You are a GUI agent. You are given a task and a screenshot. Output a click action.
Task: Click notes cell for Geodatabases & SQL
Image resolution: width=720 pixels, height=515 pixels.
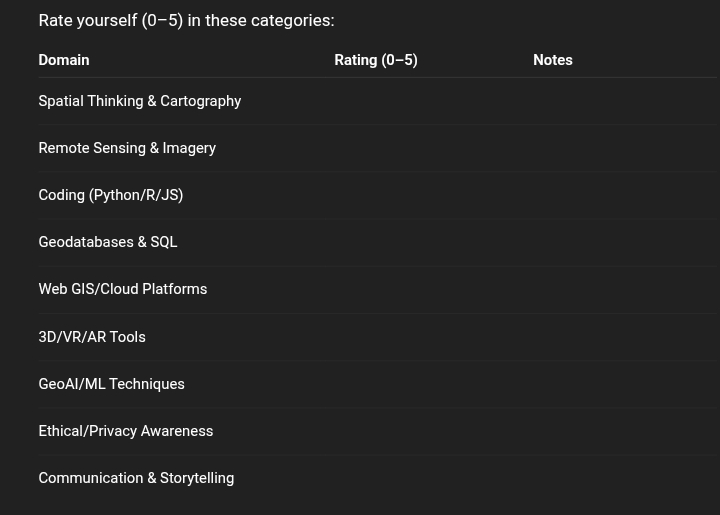620,242
